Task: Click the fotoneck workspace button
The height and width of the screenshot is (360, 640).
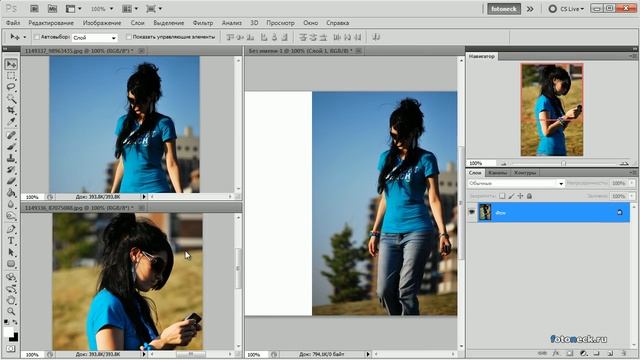Action: pos(504,9)
